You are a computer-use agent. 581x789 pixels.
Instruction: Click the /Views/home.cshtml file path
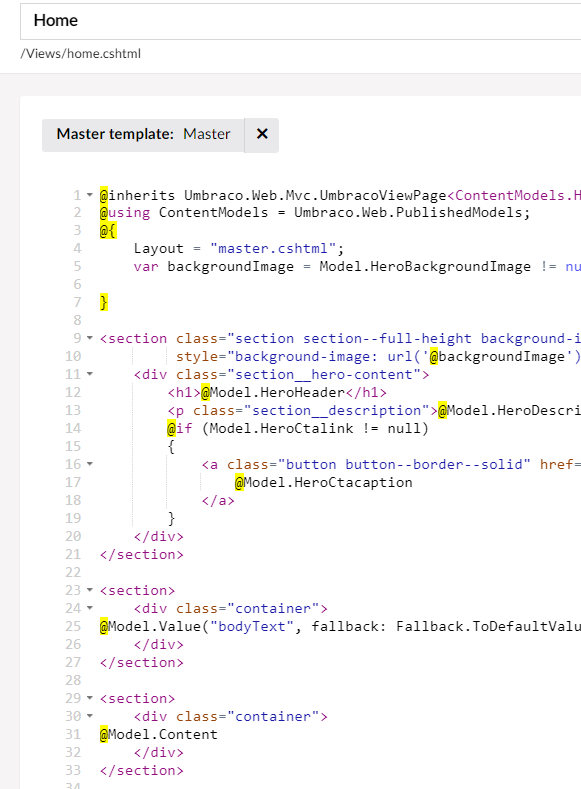point(80,54)
